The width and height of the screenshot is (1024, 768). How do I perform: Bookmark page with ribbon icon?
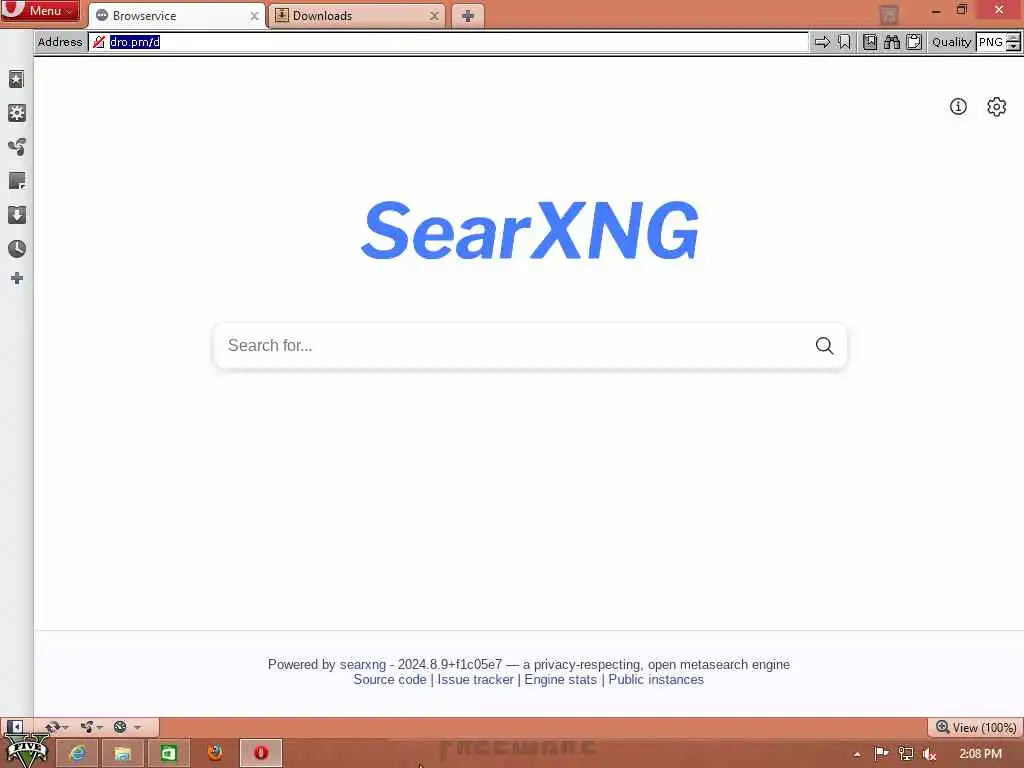844,42
